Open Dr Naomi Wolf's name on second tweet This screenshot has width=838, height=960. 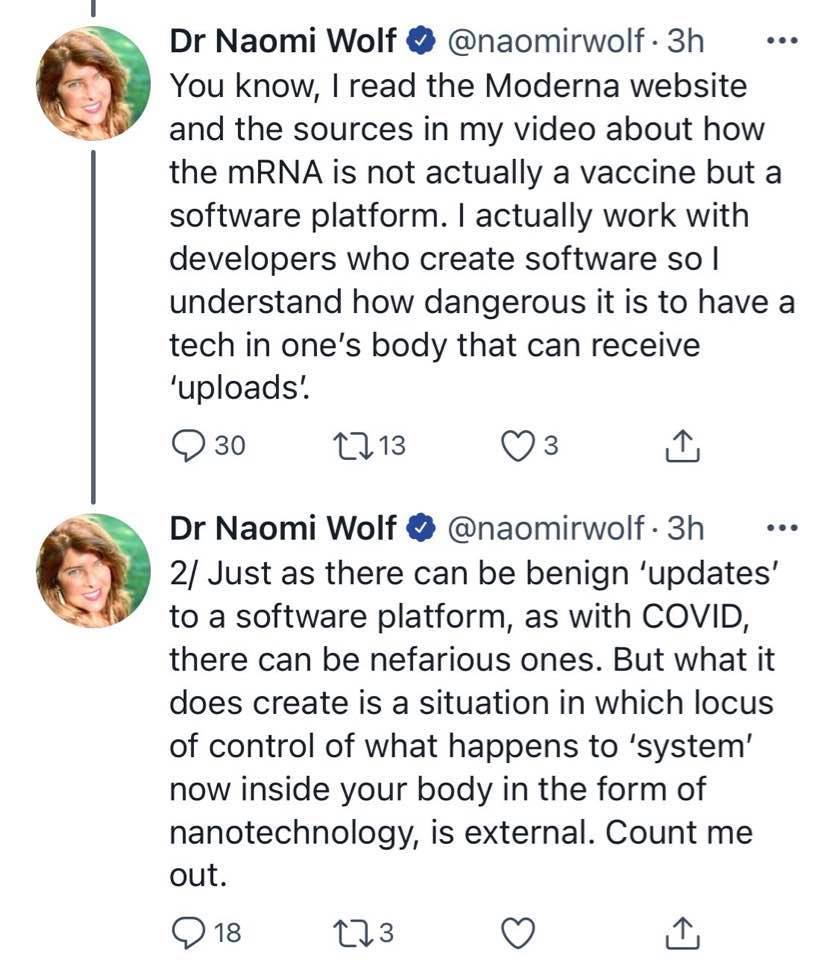283,528
